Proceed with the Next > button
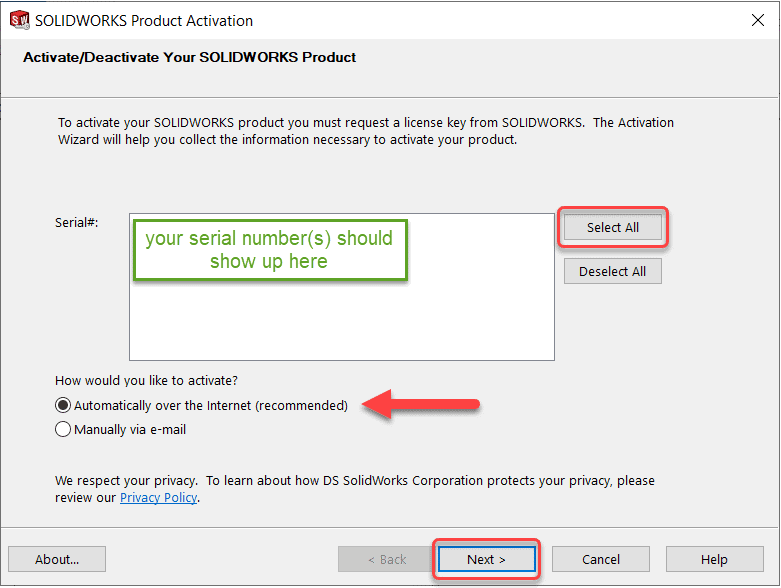This screenshot has width=781, height=588. point(486,559)
